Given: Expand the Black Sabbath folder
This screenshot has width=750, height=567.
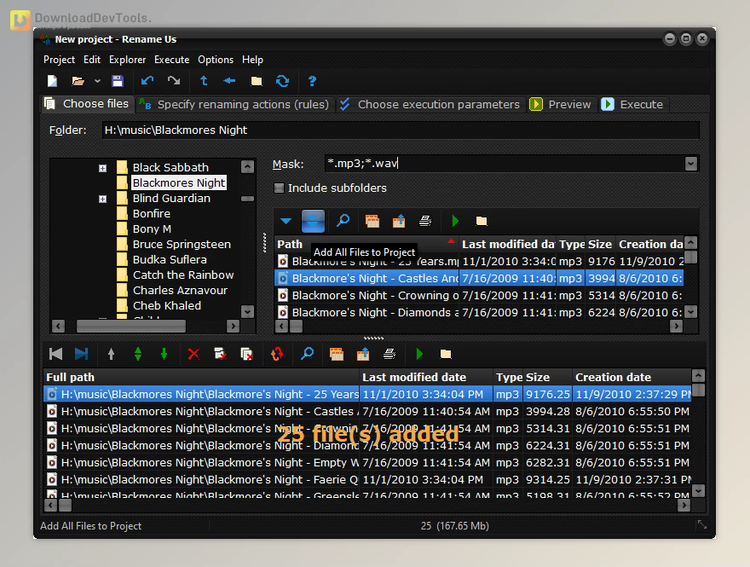Looking at the screenshot, I should click(x=103, y=168).
